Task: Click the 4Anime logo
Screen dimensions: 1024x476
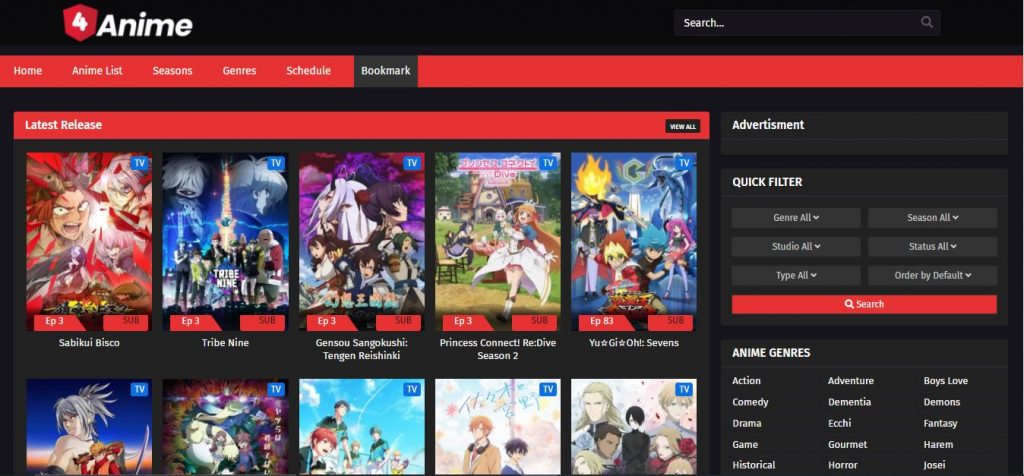Action: coord(128,23)
